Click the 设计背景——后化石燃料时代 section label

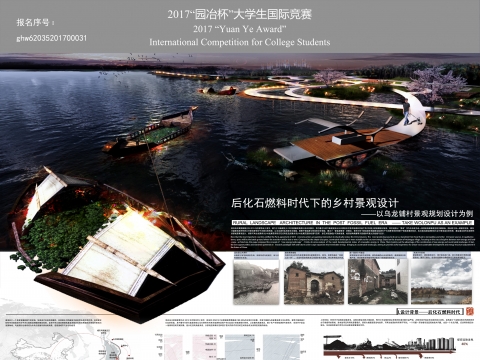point(430,312)
